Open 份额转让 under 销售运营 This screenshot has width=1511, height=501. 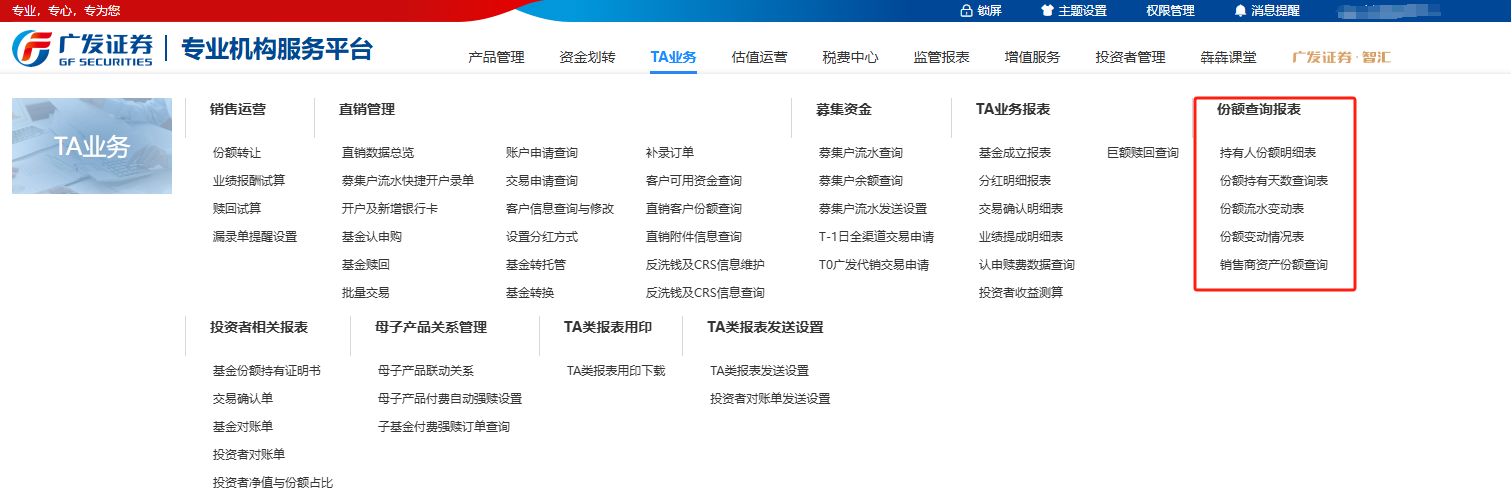pos(237,153)
